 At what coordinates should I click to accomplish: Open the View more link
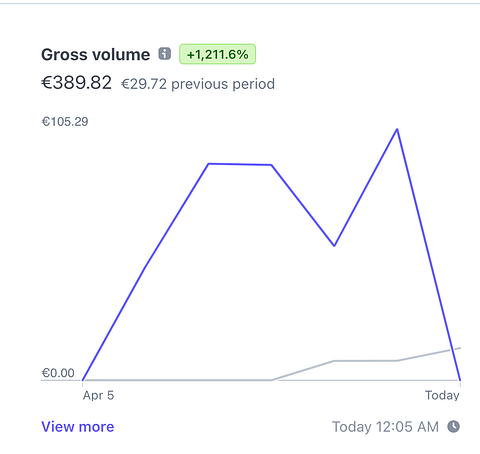[78, 427]
